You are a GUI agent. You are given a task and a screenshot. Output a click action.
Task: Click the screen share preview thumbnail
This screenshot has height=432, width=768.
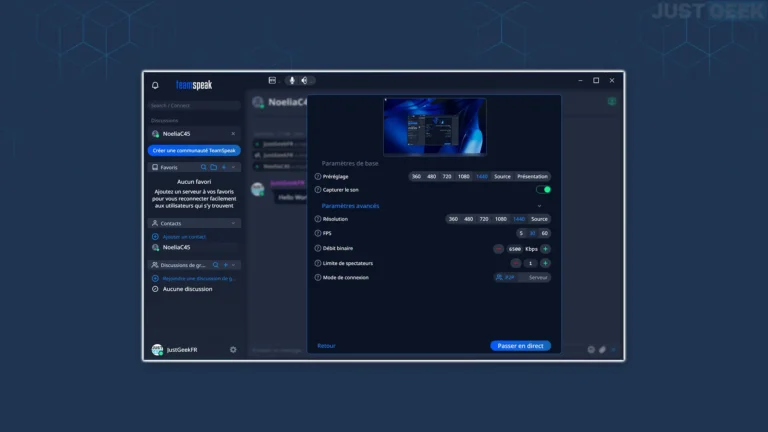point(434,126)
